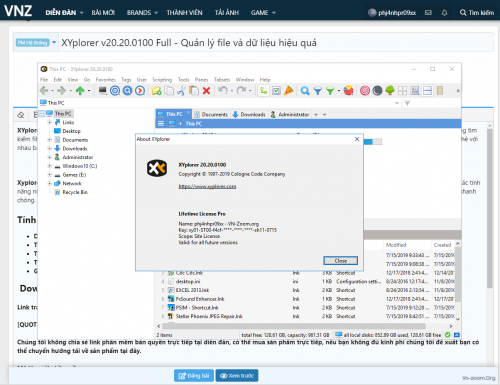Image resolution: width=500 pixels, height=385 pixels.
Task: Add a new tab with plus button
Action: tap(316, 115)
